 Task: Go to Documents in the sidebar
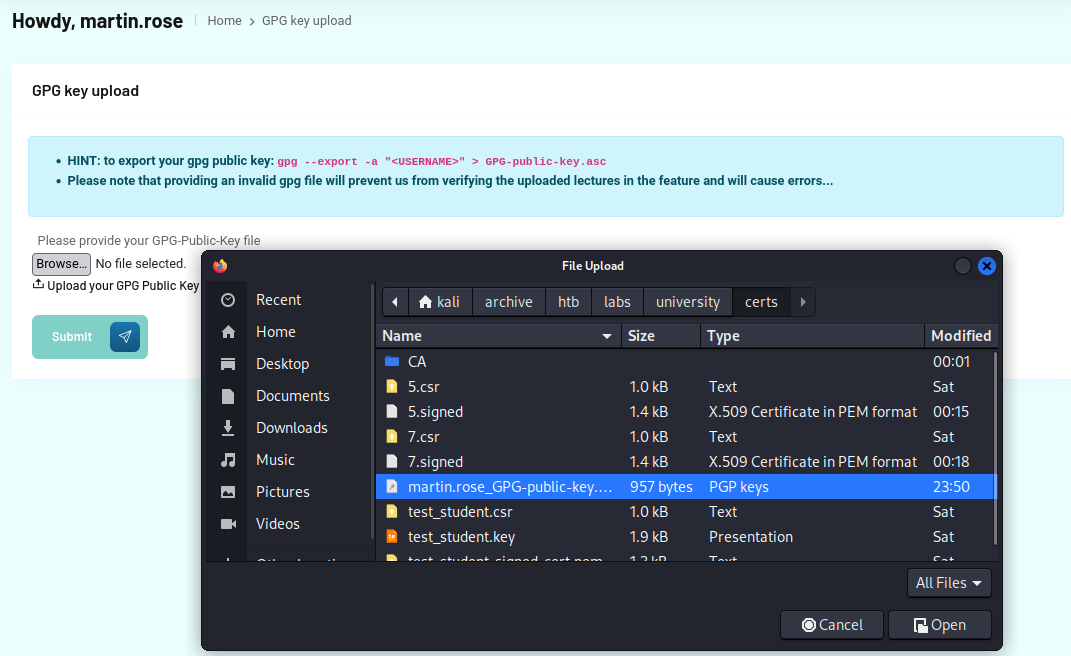click(x=292, y=396)
